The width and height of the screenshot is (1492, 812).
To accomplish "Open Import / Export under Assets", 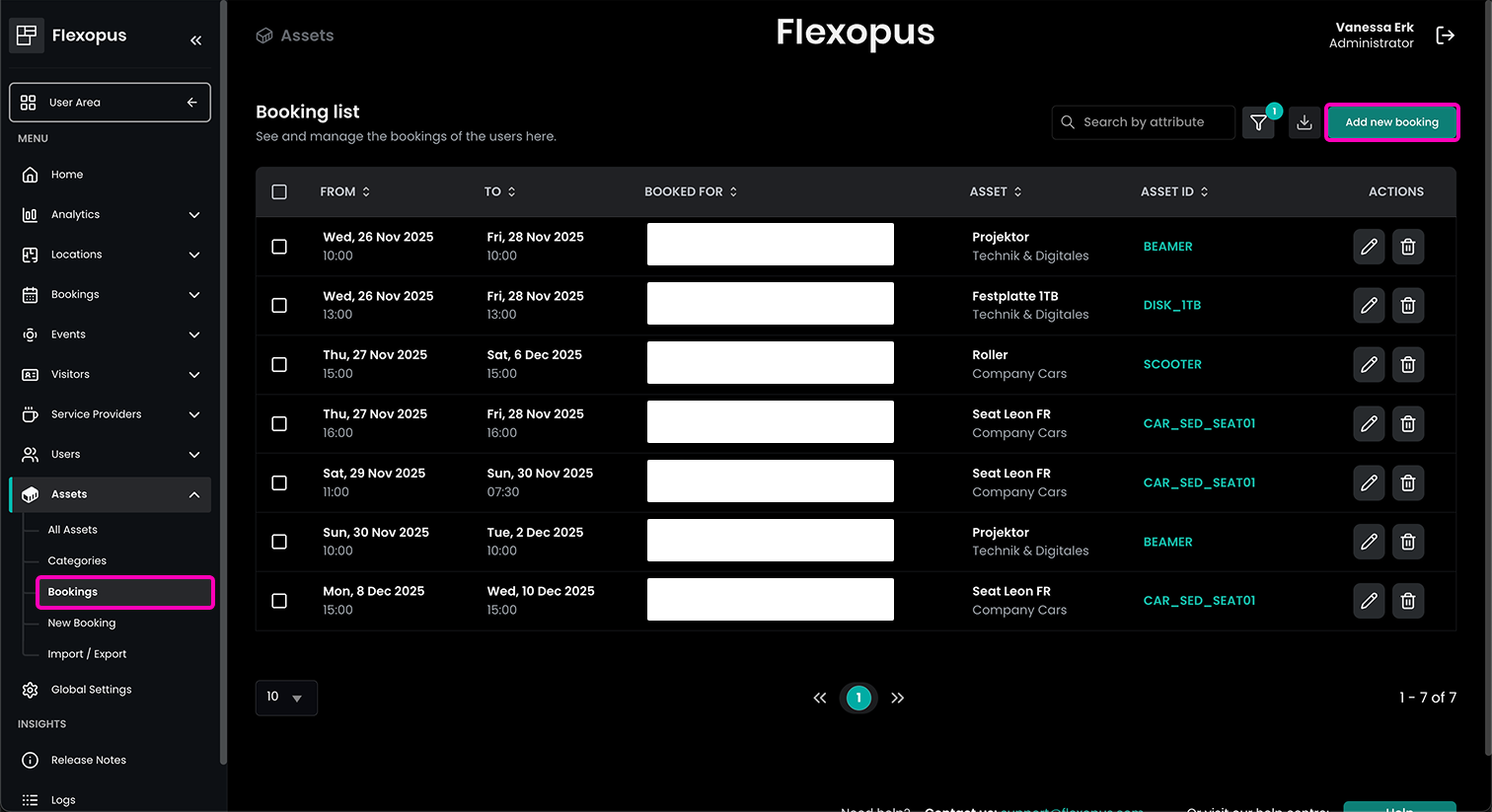I will click(87, 654).
